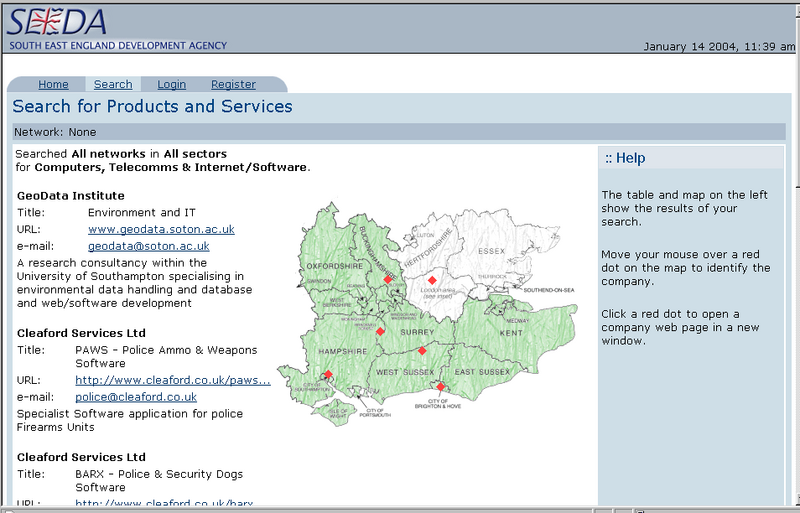The height and width of the screenshot is (513, 800).
Task: Open the Register tab
Action: tap(233, 84)
